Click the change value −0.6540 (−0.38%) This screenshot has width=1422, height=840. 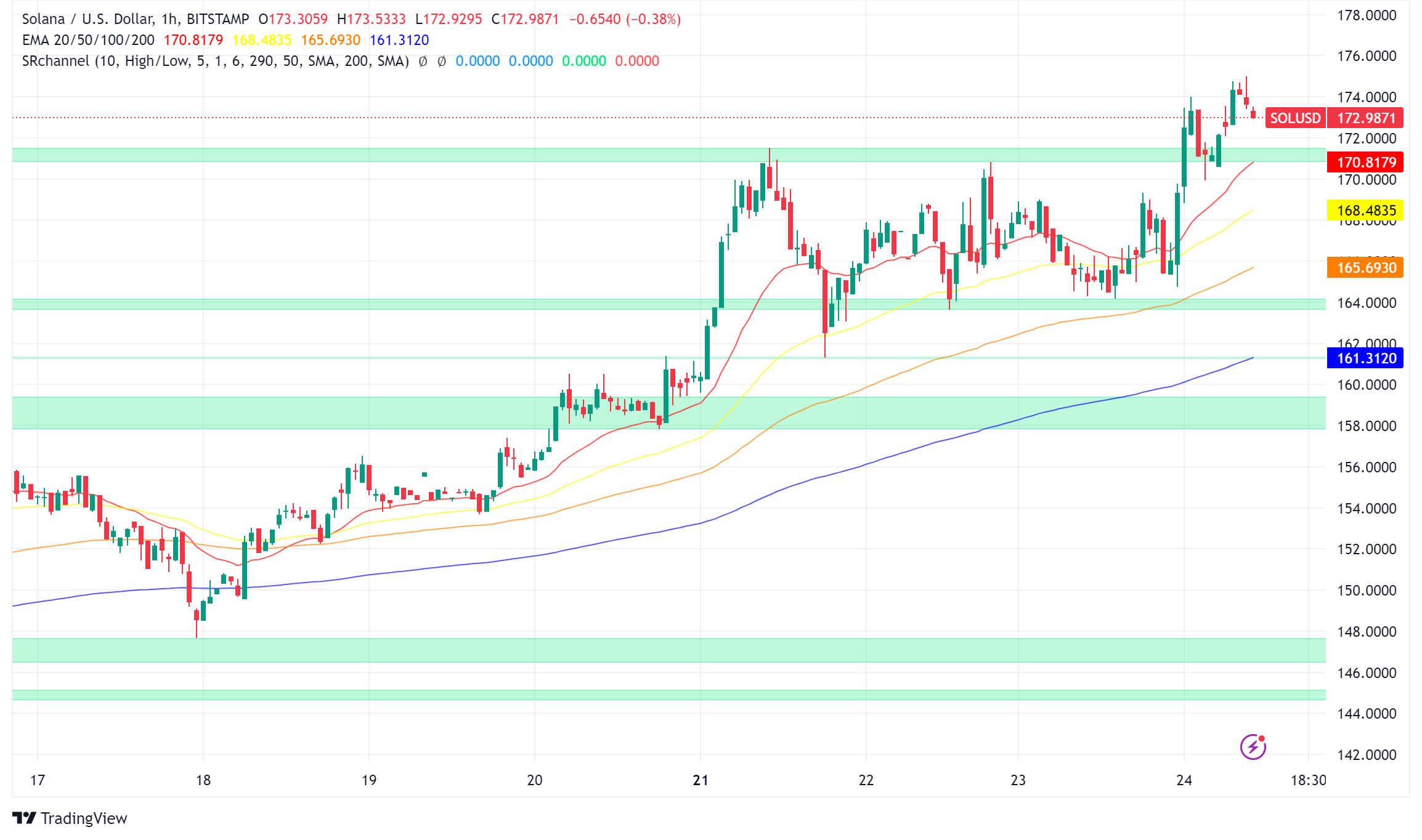(625, 19)
